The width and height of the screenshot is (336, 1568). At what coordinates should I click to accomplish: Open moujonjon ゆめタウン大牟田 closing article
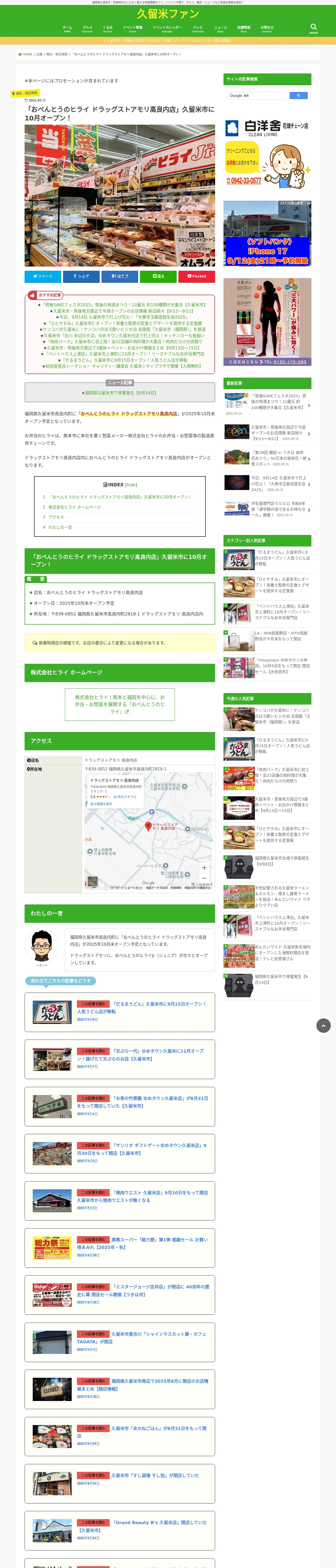coord(267,667)
